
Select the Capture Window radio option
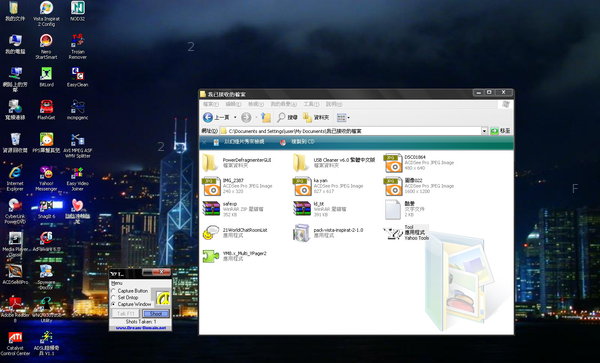[x=131, y=304]
